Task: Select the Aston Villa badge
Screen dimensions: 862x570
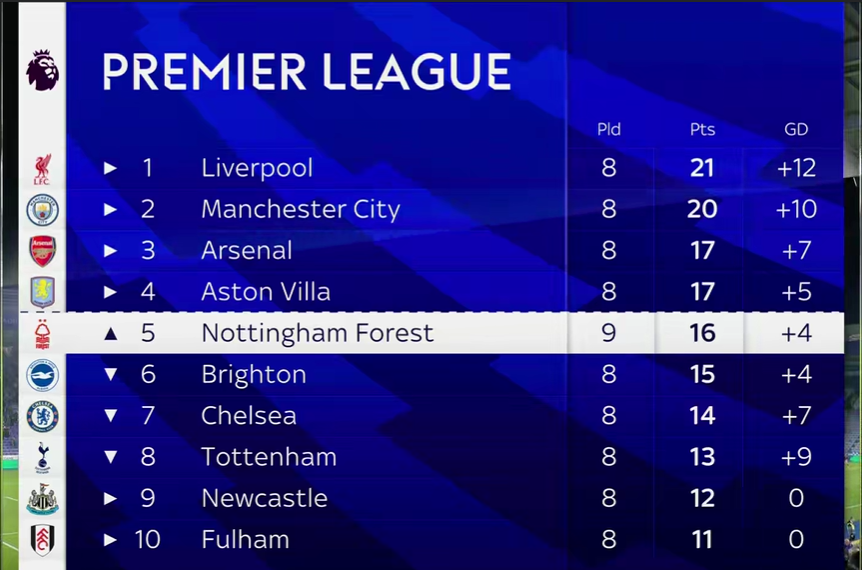Action: coord(42,292)
